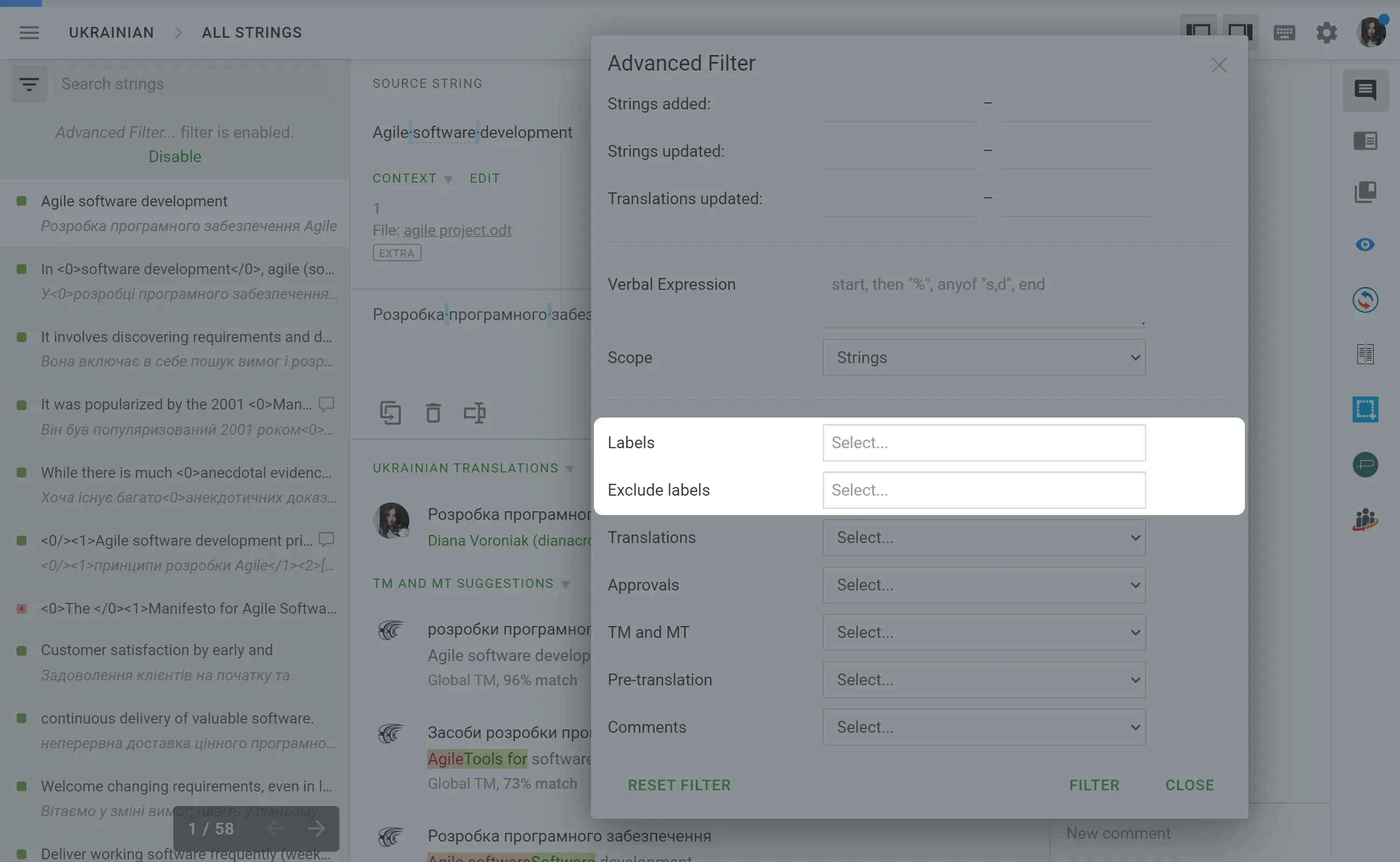This screenshot has height=862, width=1400.
Task: Open the Comments panel icon
Action: [1366, 90]
